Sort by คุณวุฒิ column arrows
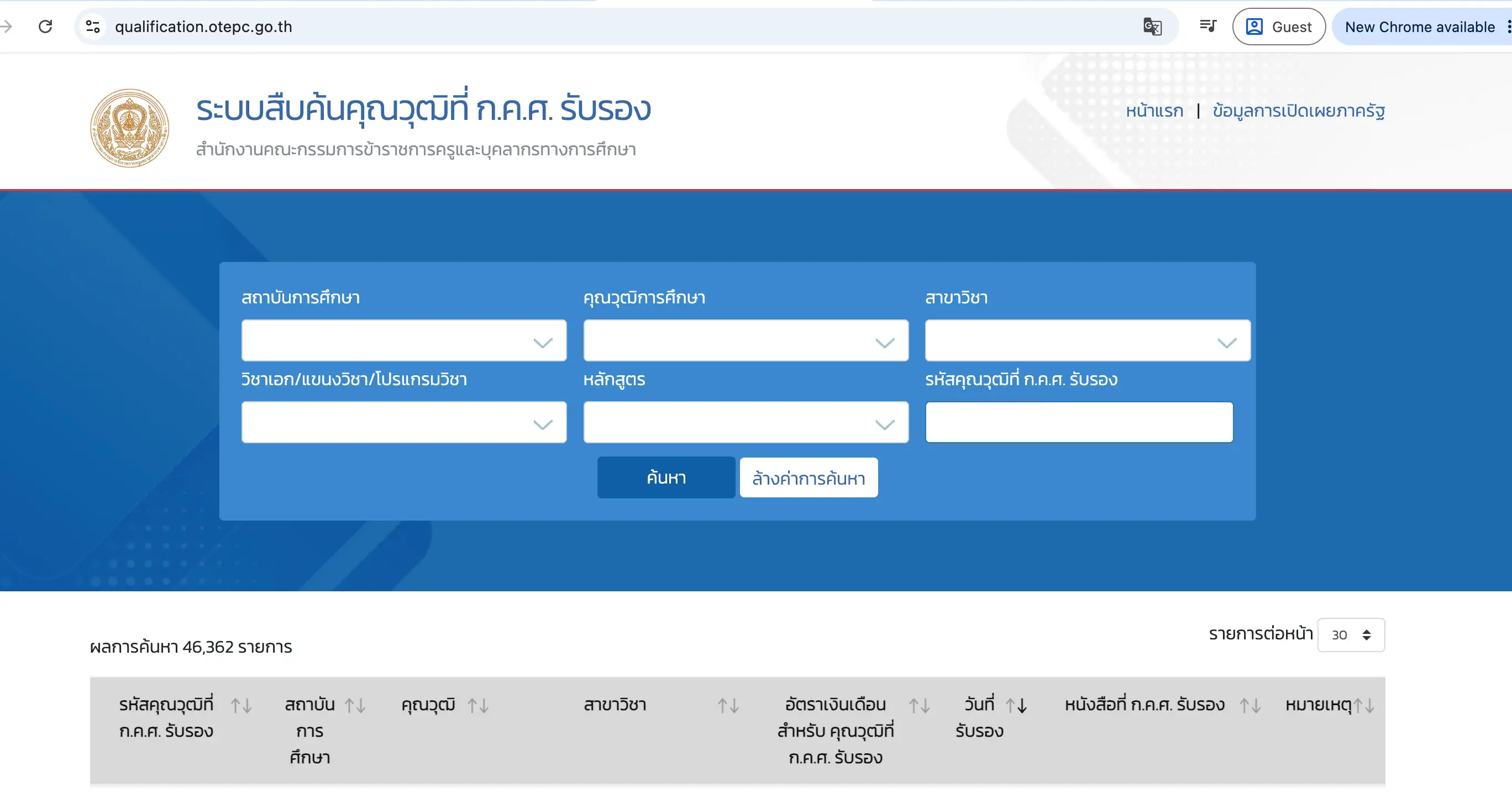This screenshot has height=798, width=1512. coord(479,706)
